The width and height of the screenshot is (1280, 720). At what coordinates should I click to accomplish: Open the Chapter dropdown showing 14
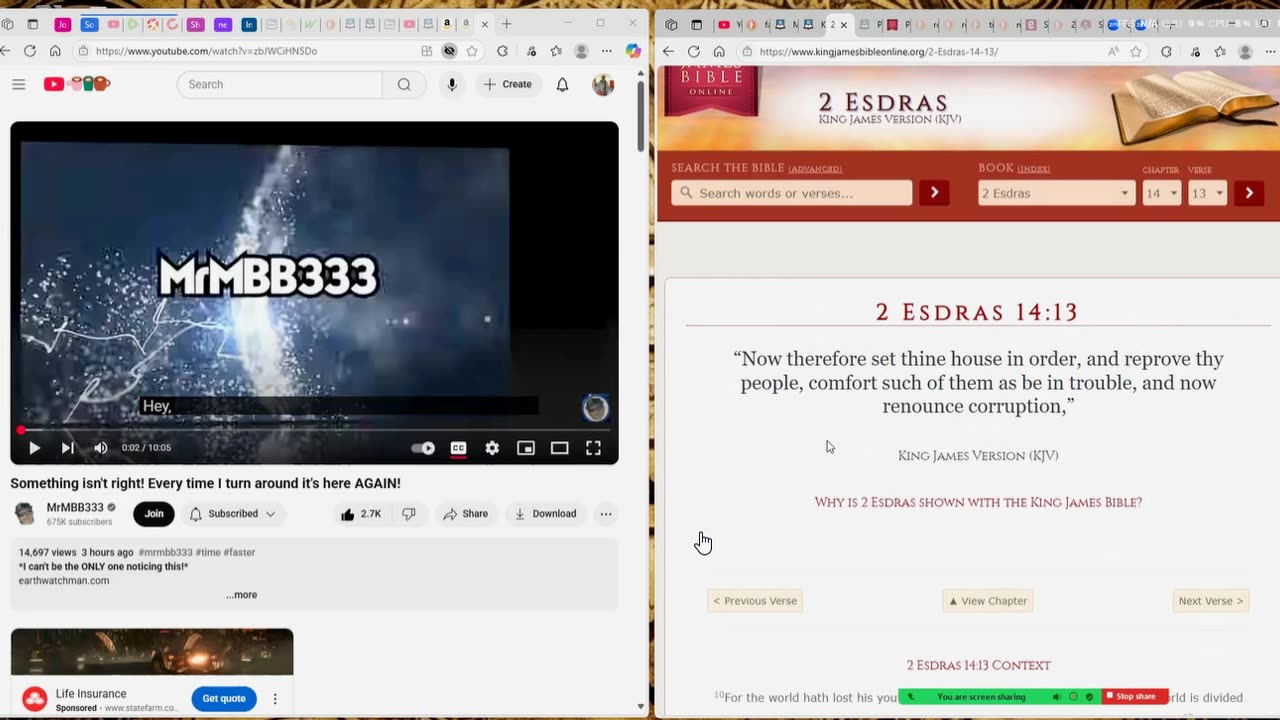pos(1162,193)
